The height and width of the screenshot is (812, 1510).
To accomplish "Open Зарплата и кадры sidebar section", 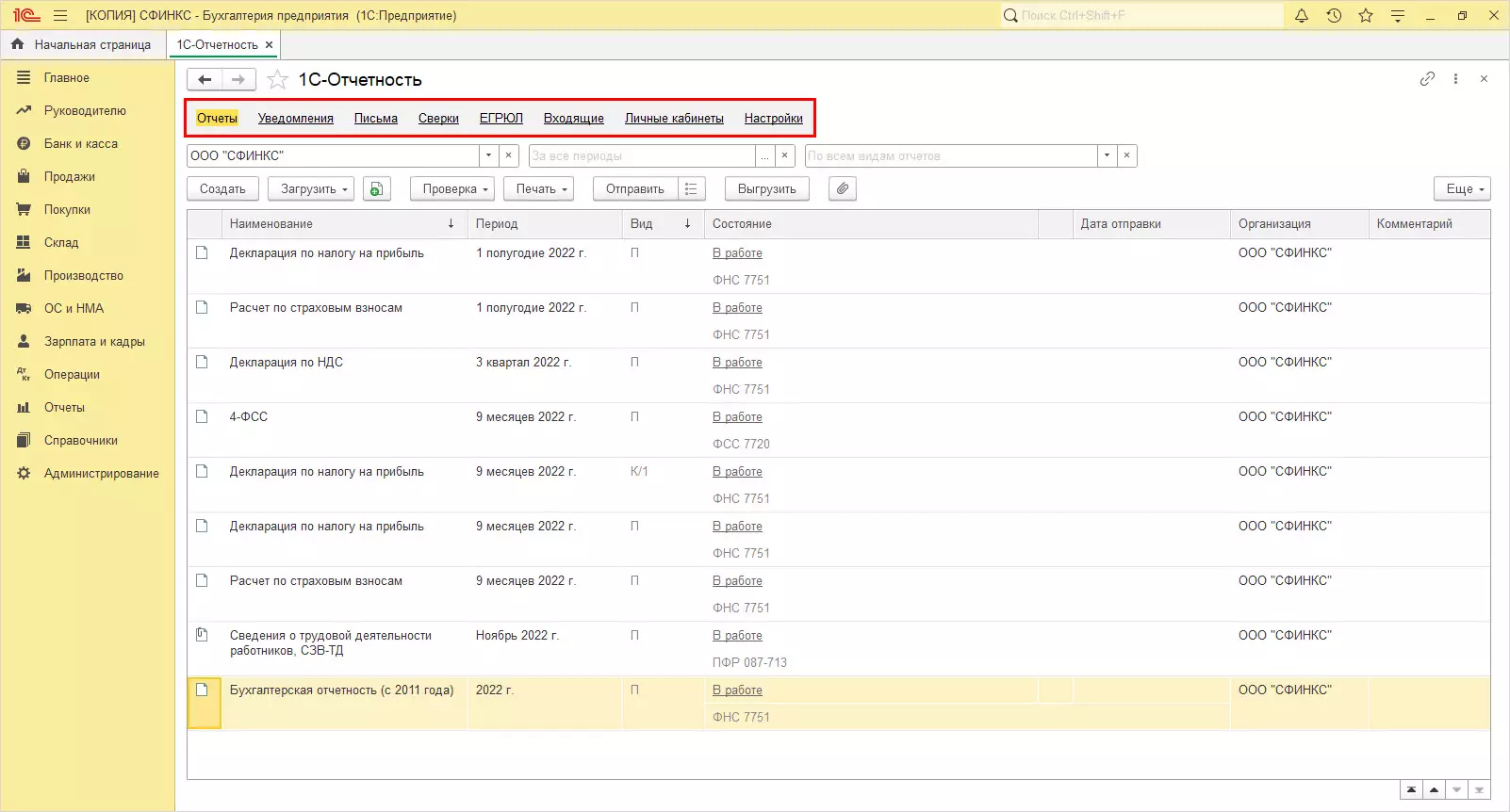I will [94, 342].
